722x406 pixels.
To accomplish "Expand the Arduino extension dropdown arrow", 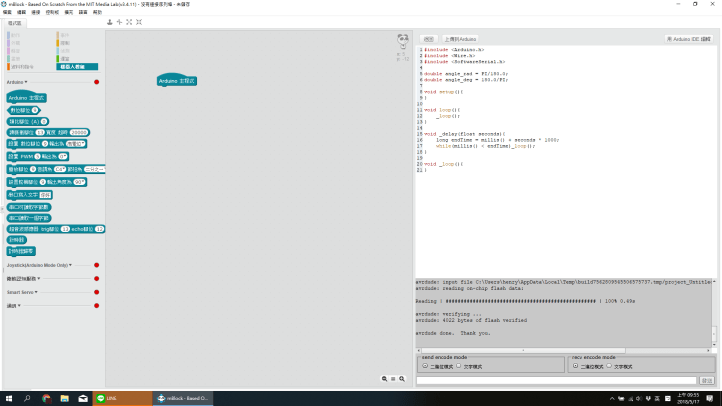I will 26,82.
